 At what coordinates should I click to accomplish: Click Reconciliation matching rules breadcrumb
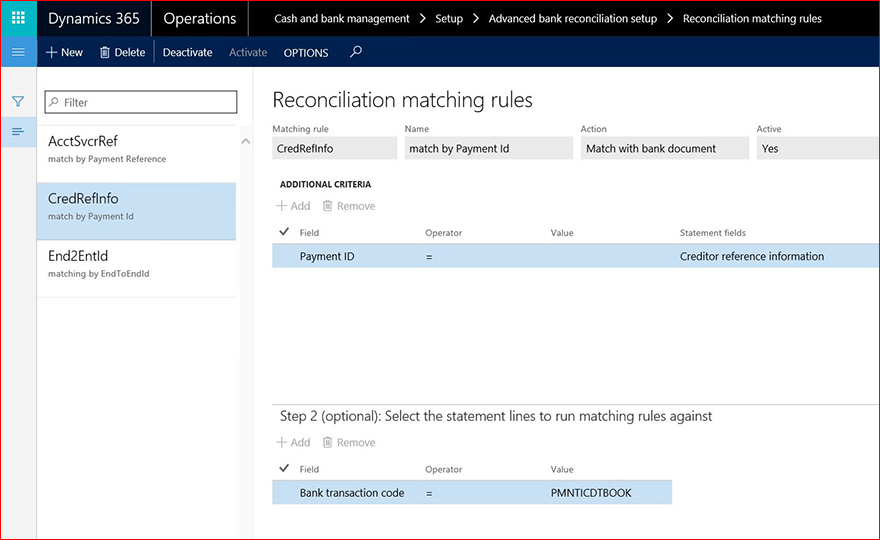[752, 19]
